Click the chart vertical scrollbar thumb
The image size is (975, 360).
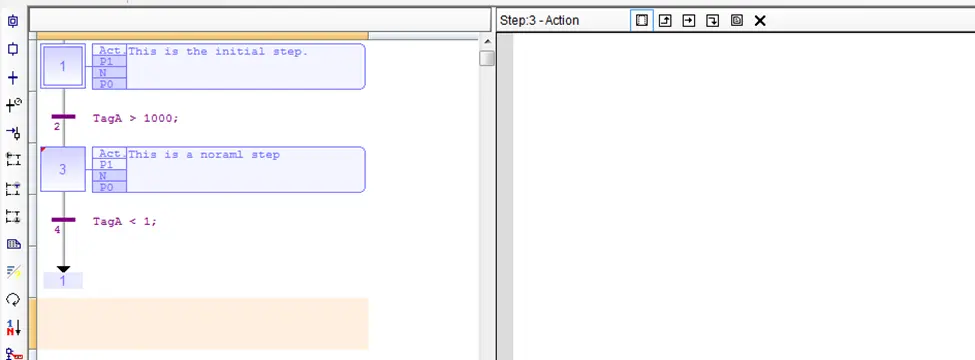click(488, 58)
